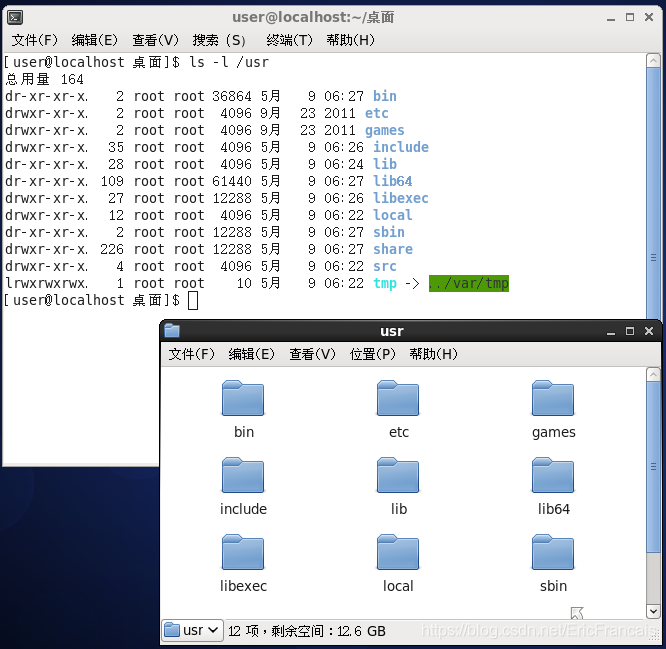Screen dimensions: 666x649
Task: Open the bin folder icon
Action: point(243,398)
